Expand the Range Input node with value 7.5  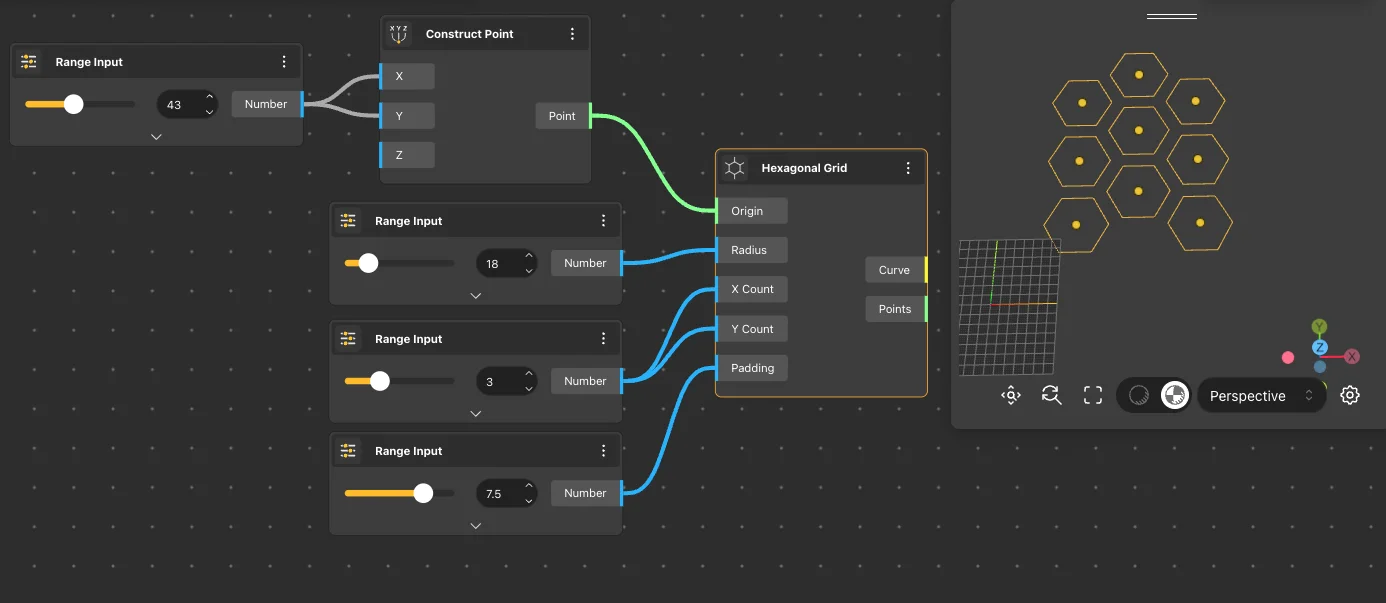[476, 525]
